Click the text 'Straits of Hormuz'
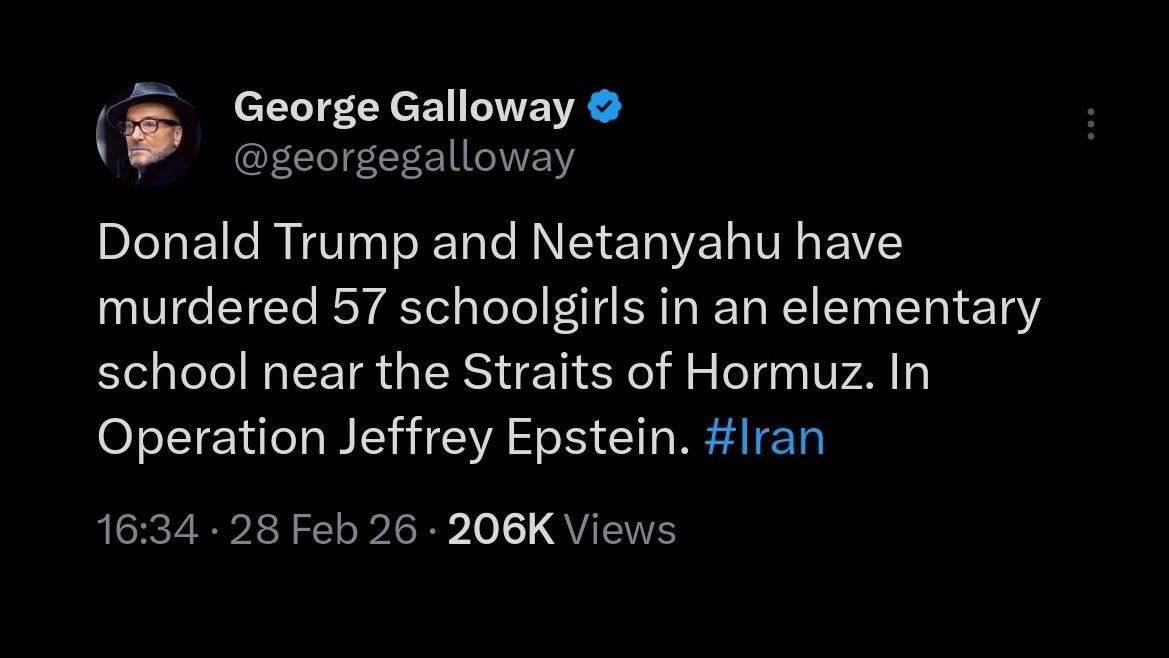 [x=608, y=374]
